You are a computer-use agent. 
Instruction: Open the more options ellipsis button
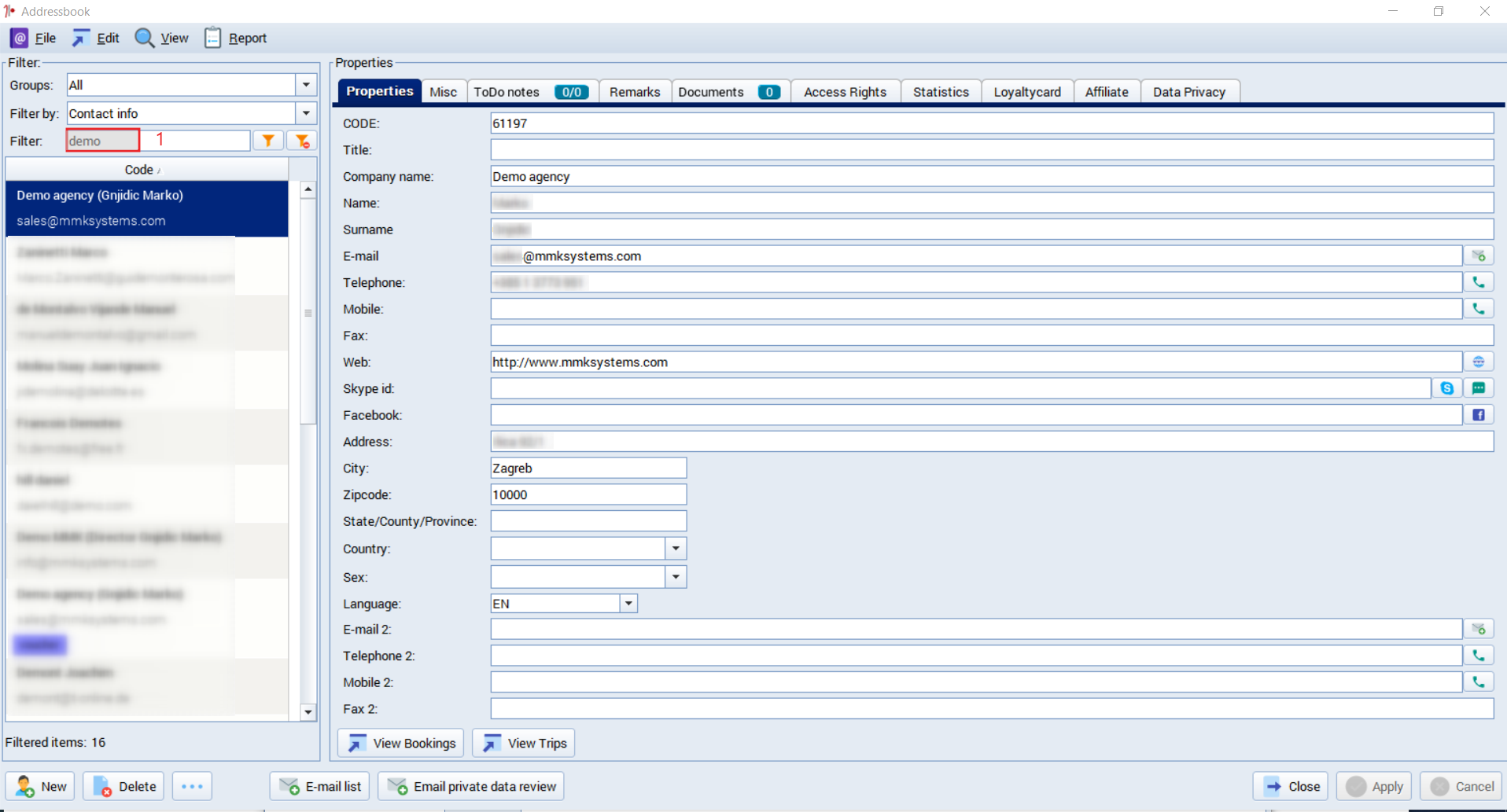[192, 786]
